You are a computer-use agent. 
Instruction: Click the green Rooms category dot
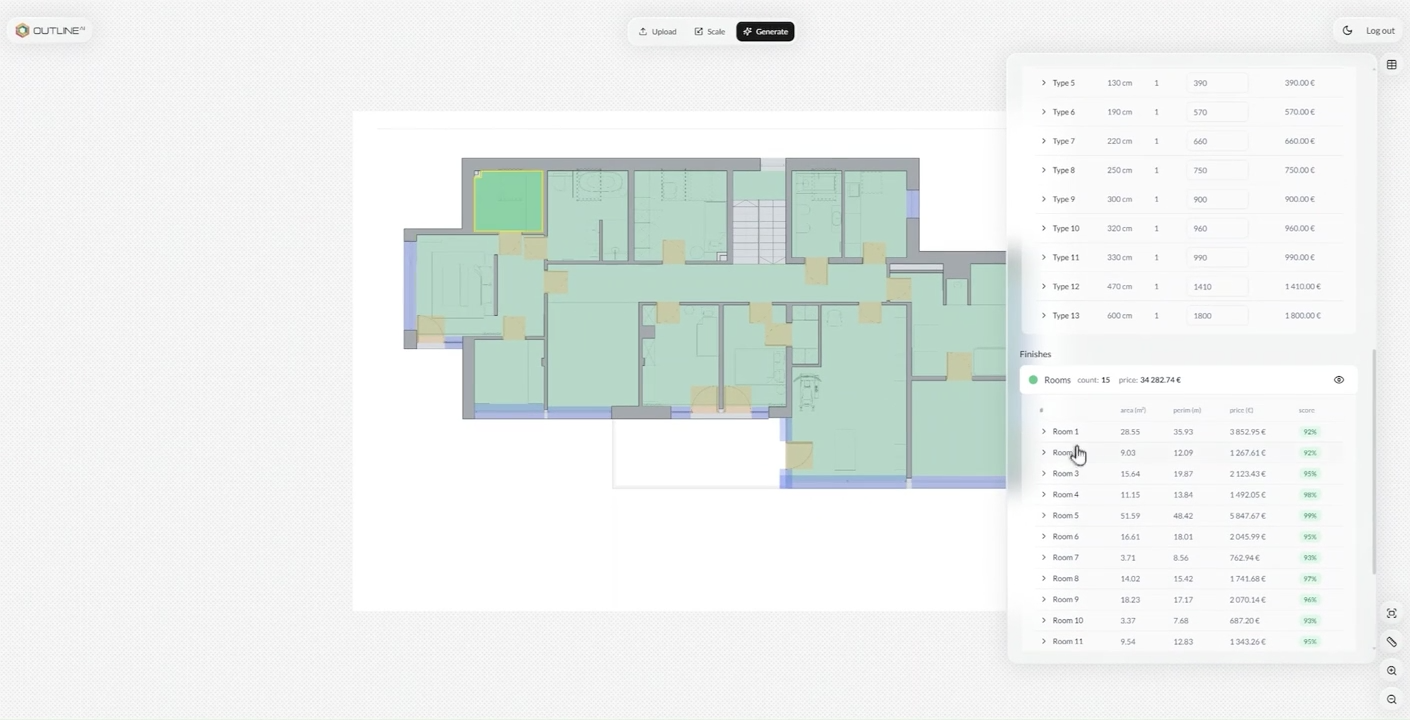1033,380
